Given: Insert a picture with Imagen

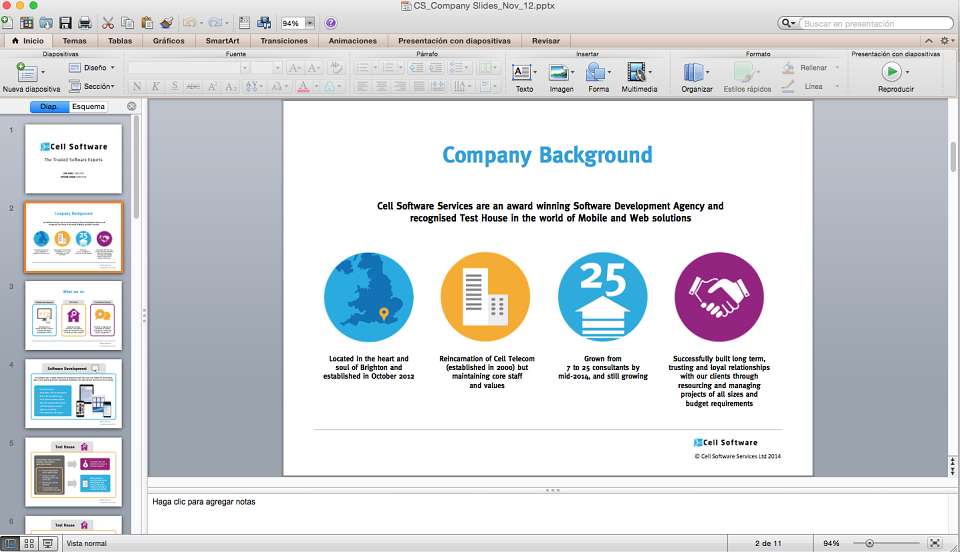Looking at the screenshot, I should (561, 78).
